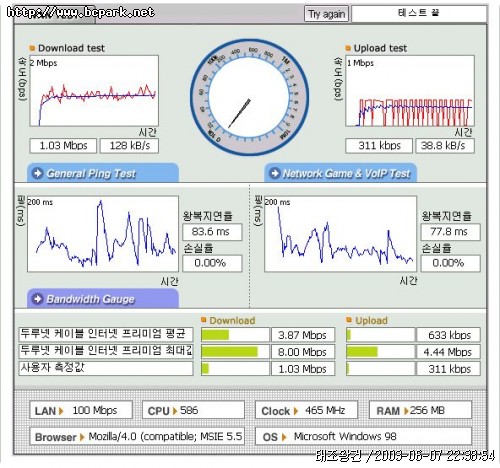Click the orange arrow next to Browser
Image resolution: width=500 pixels, height=468 pixels.
tap(82, 437)
